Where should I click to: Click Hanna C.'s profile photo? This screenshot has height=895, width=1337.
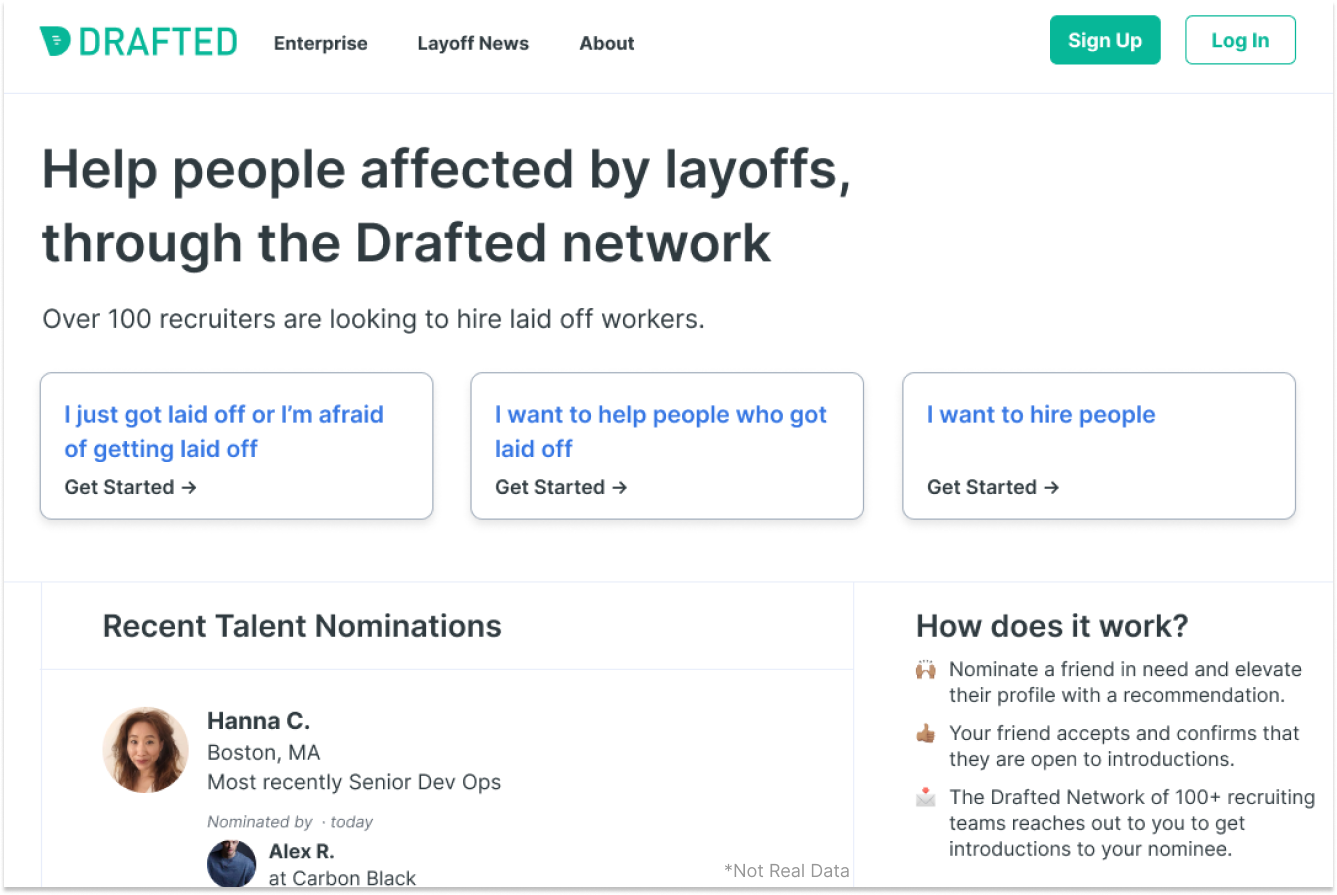146,750
